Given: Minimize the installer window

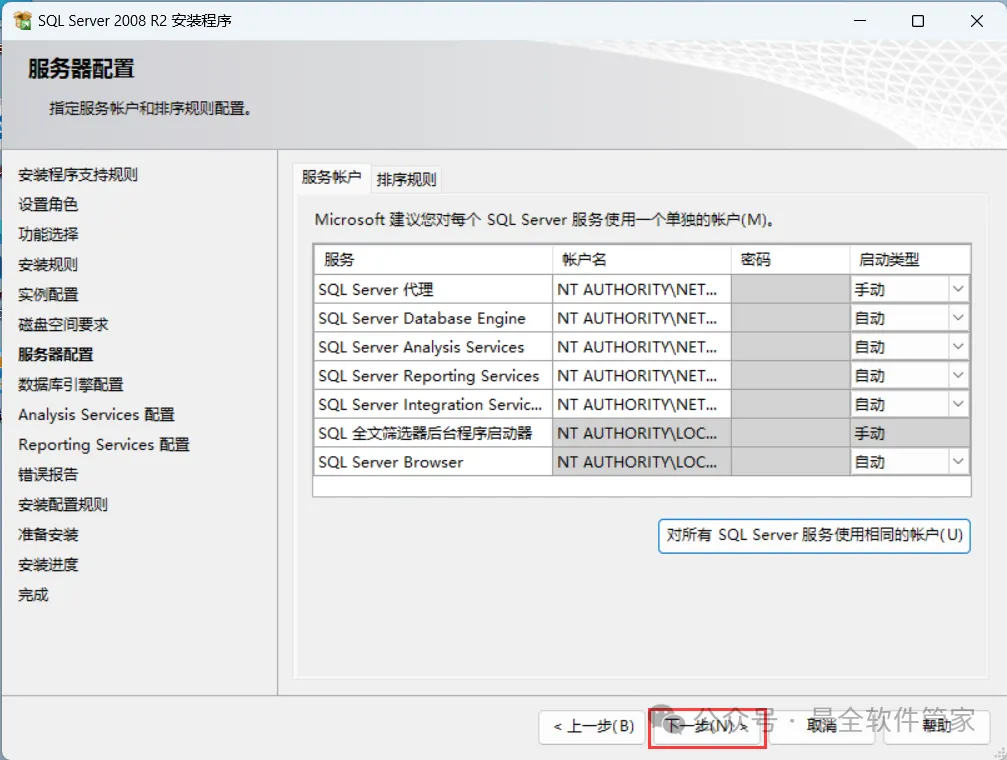Looking at the screenshot, I should click(x=859, y=21).
